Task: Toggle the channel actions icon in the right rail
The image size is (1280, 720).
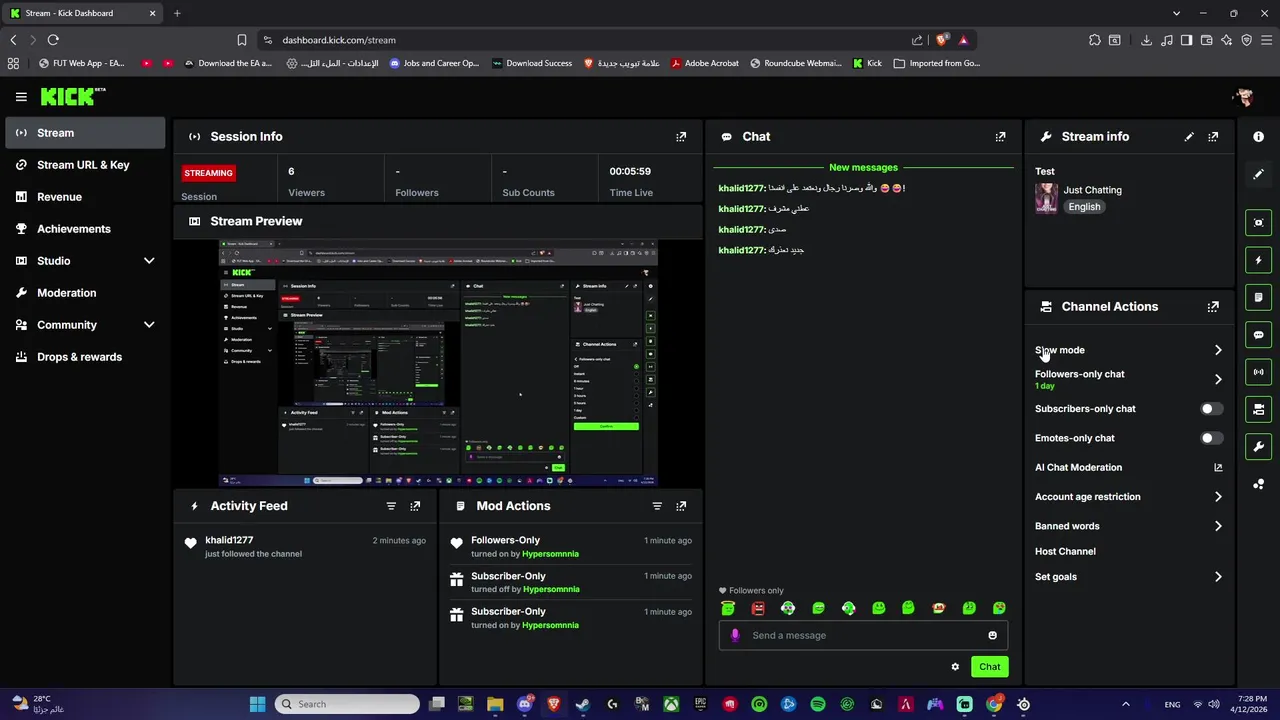Action: click(x=1258, y=409)
